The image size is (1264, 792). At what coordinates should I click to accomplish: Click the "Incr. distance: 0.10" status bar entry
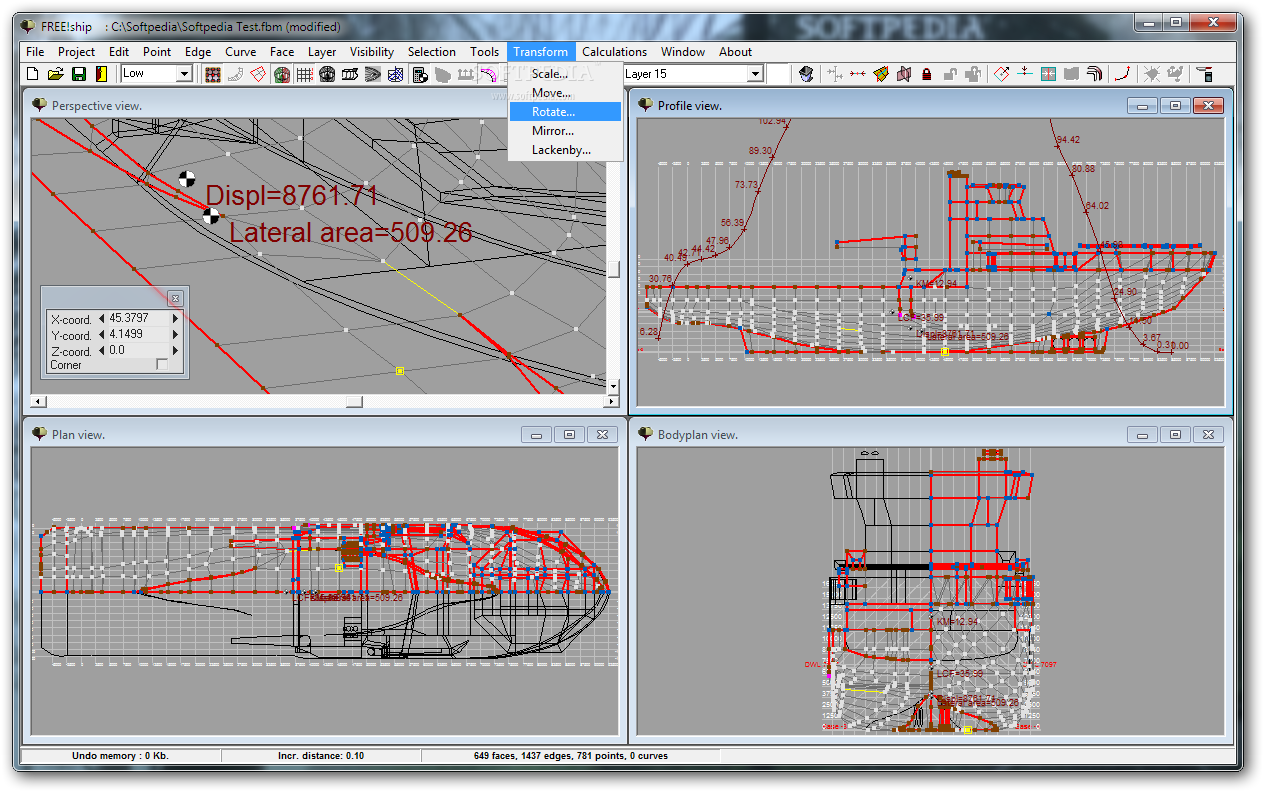pyautogui.click(x=320, y=756)
